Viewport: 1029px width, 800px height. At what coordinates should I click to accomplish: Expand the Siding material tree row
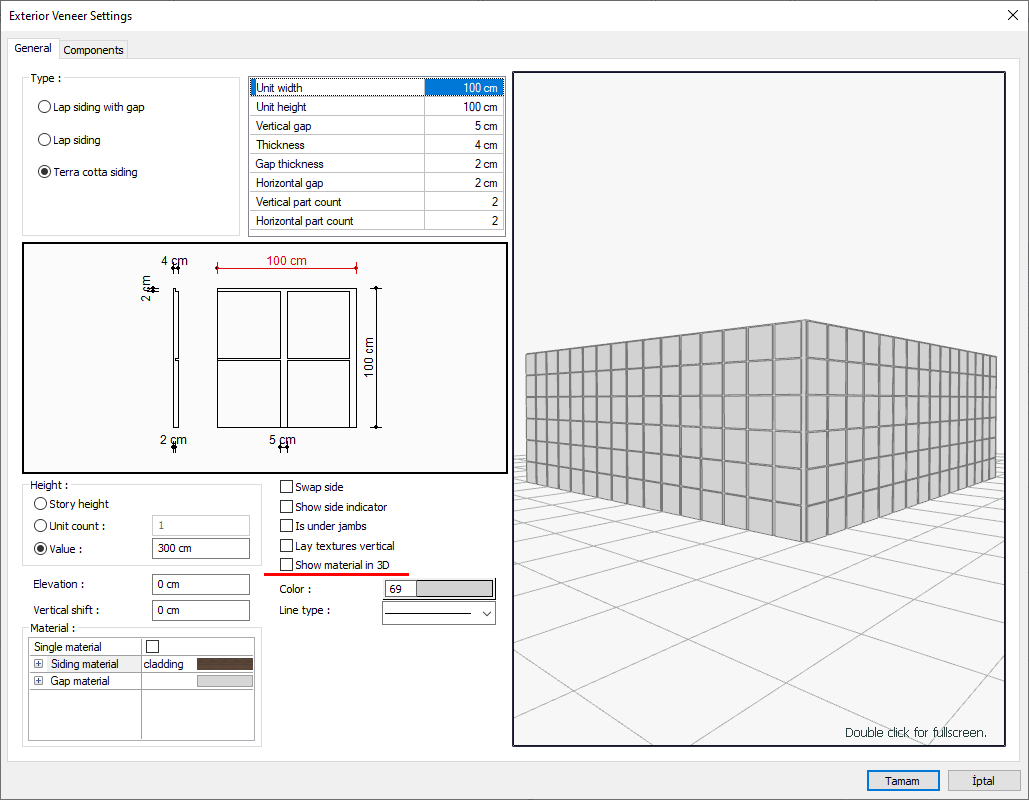[x=39, y=664]
